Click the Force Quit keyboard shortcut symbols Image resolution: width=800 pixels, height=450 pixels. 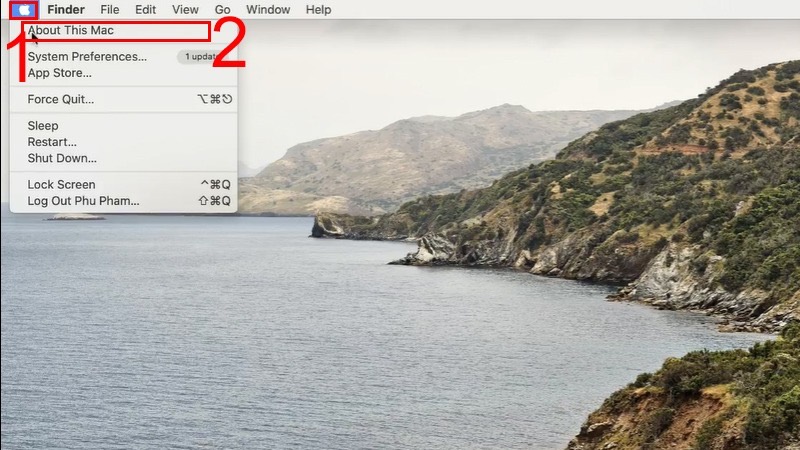point(214,99)
